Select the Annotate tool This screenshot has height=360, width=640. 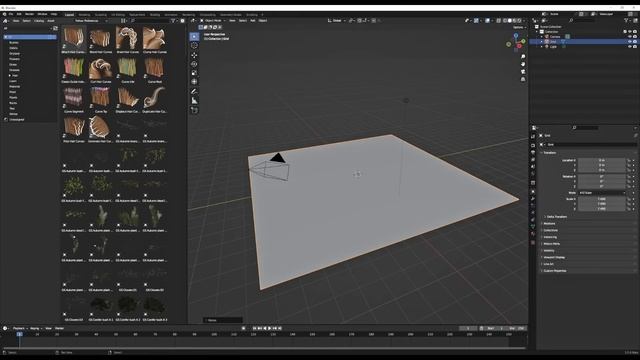(194, 91)
